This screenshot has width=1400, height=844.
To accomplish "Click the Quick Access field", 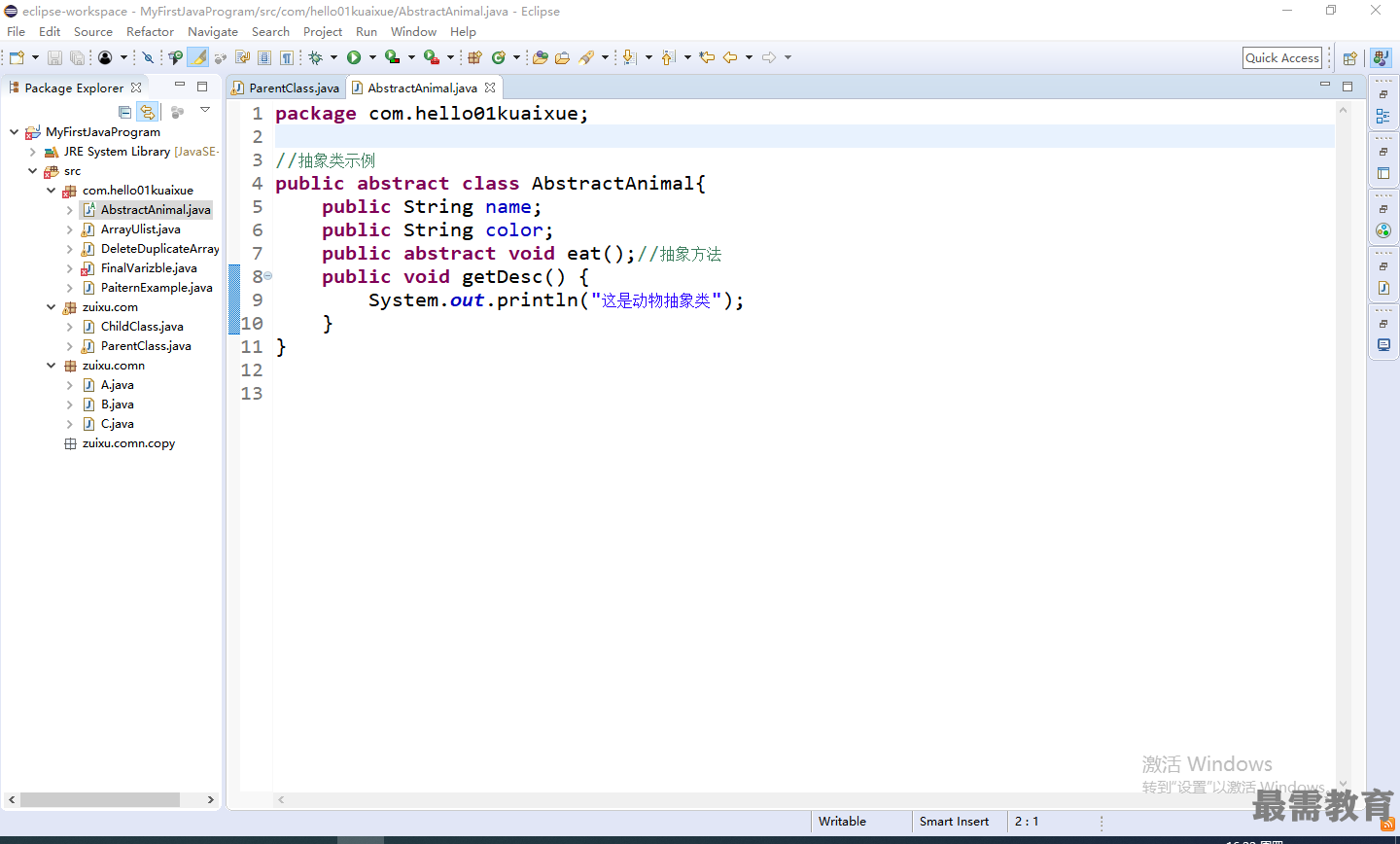I will pyautogui.click(x=1282, y=58).
